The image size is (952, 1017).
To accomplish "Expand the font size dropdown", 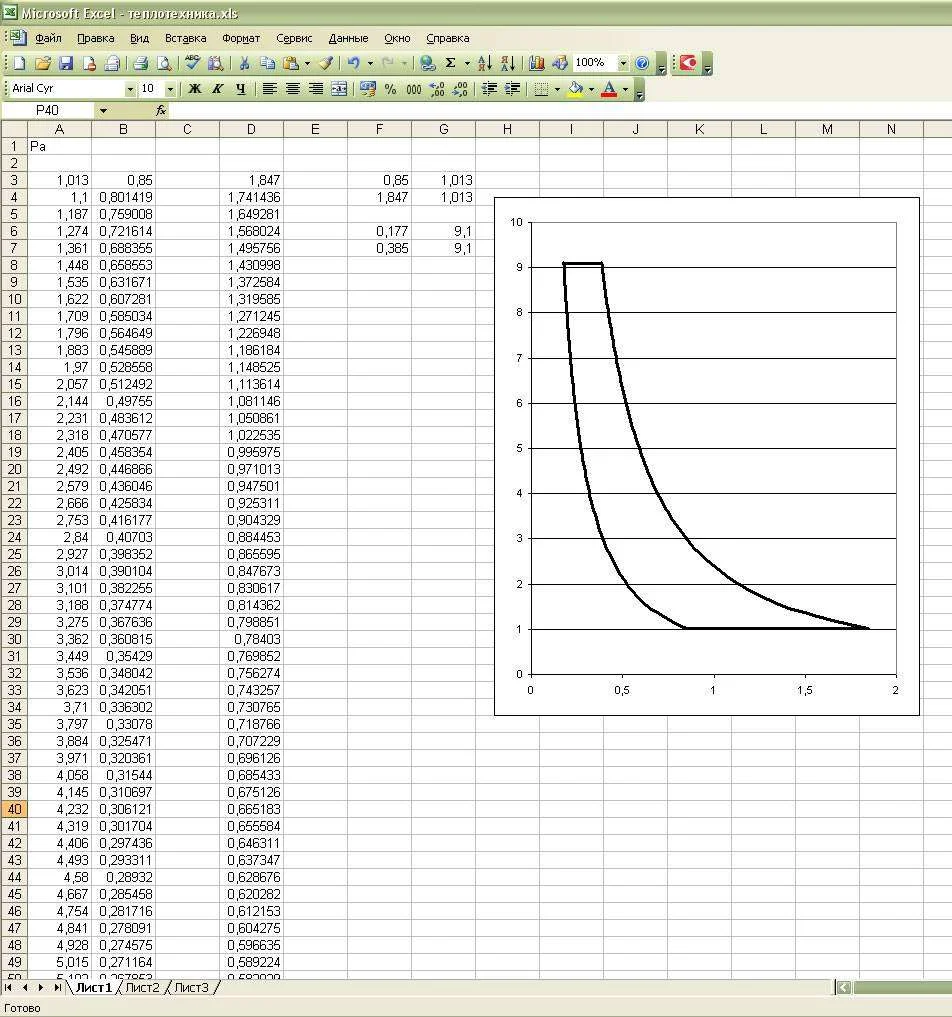I will tap(169, 89).
